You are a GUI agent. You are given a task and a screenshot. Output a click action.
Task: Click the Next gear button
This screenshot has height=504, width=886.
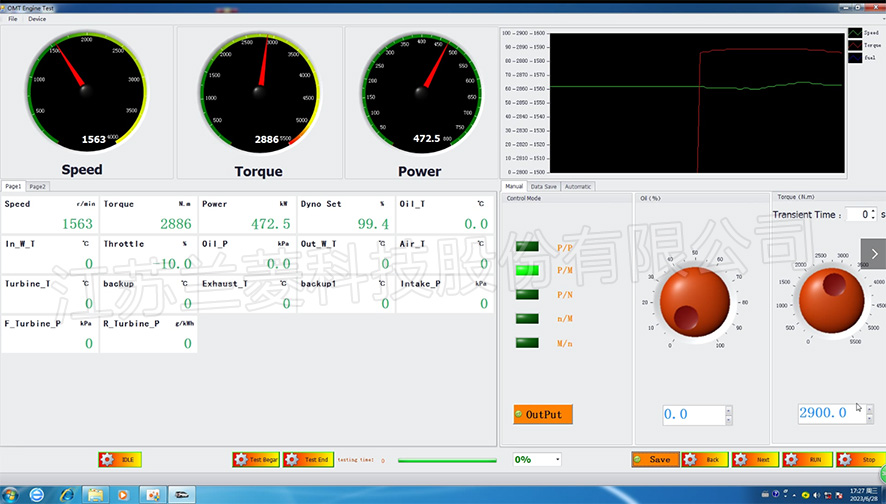[x=755, y=459]
